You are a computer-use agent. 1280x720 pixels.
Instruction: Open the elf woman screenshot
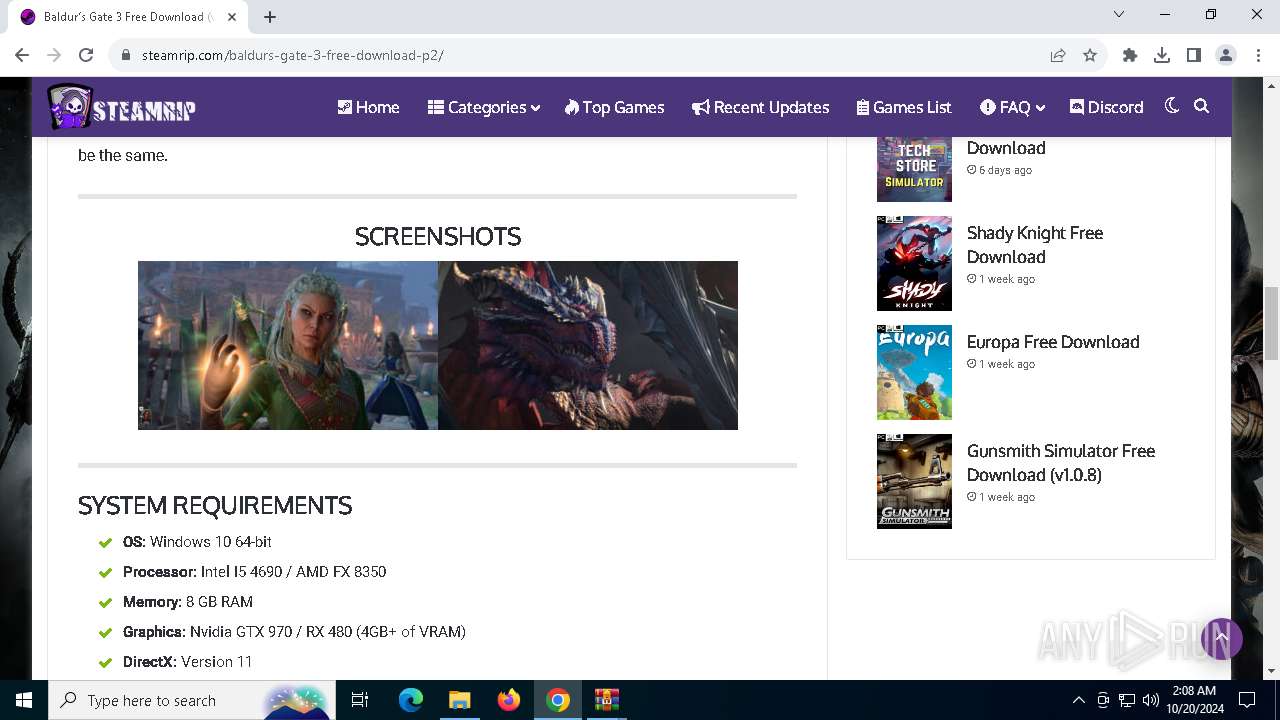coord(288,345)
